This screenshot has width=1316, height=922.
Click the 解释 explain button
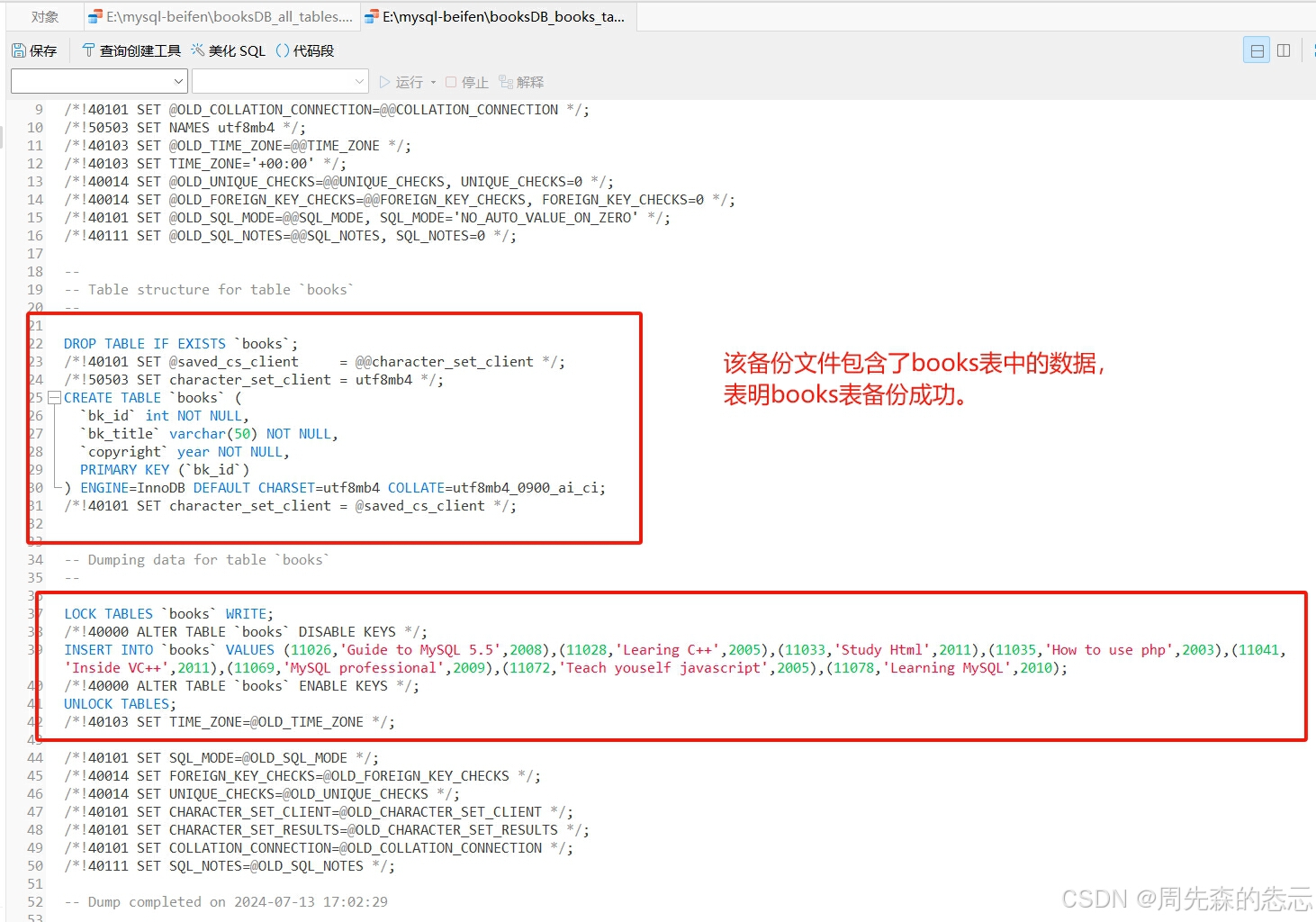coord(521,82)
